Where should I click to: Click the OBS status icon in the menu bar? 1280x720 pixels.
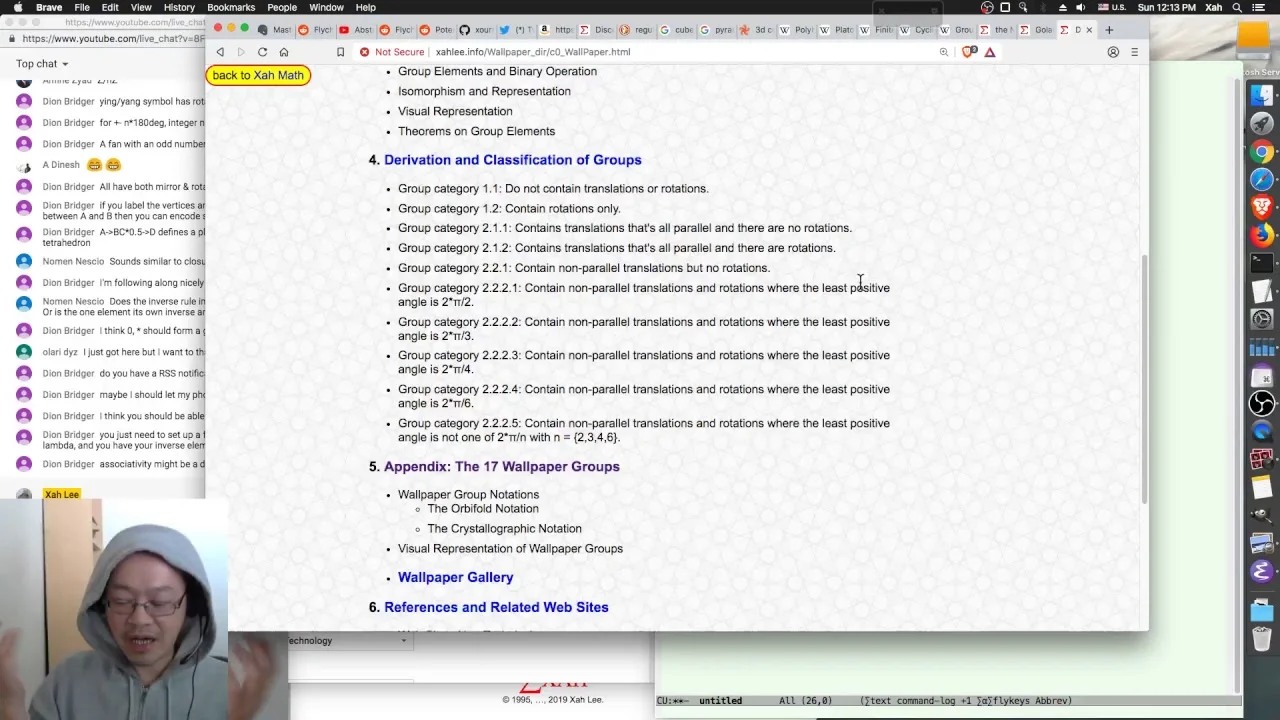point(987,7)
